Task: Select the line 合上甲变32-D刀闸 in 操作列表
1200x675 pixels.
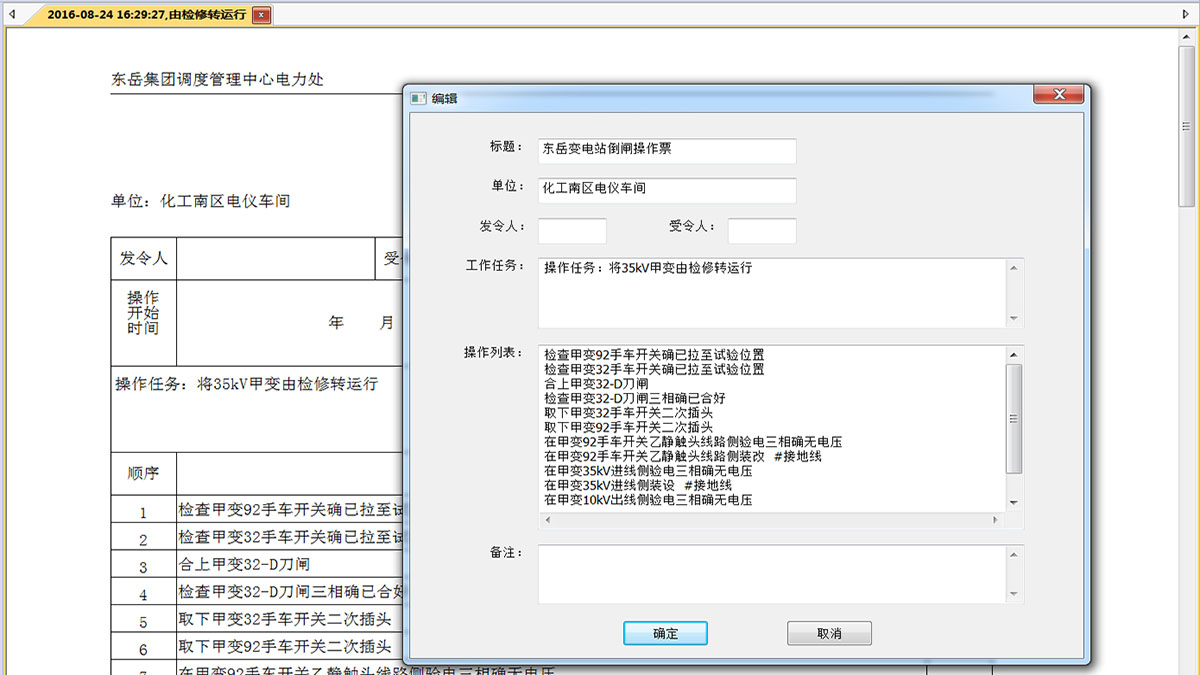Action: tap(596, 383)
